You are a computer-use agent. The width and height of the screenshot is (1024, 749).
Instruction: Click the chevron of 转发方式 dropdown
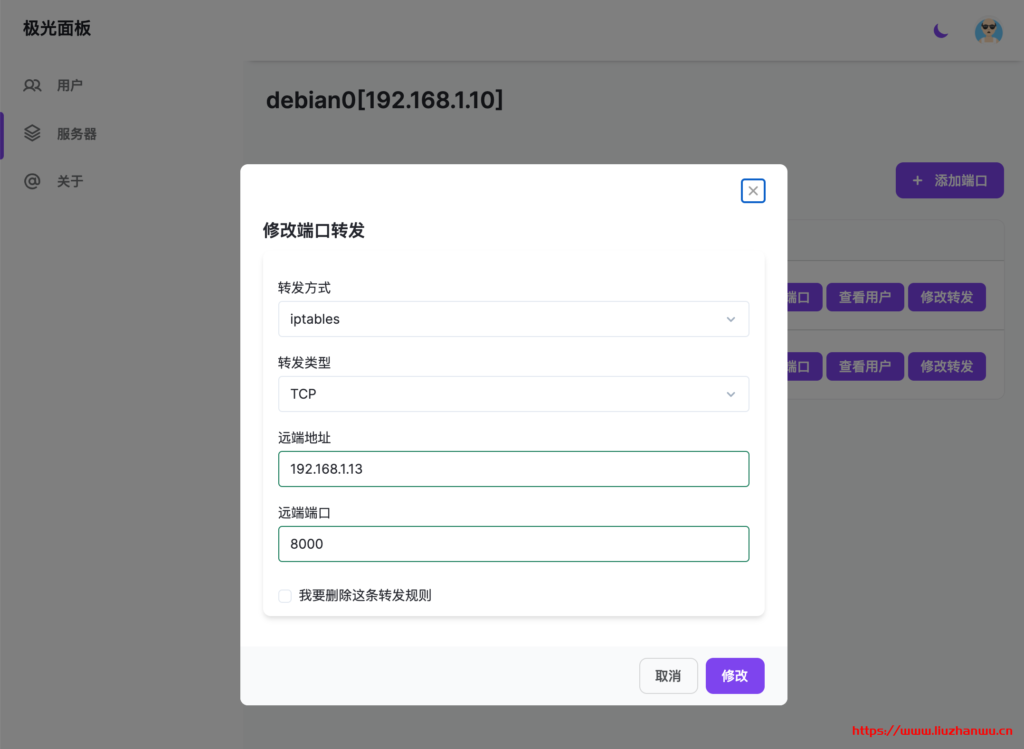pos(731,319)
